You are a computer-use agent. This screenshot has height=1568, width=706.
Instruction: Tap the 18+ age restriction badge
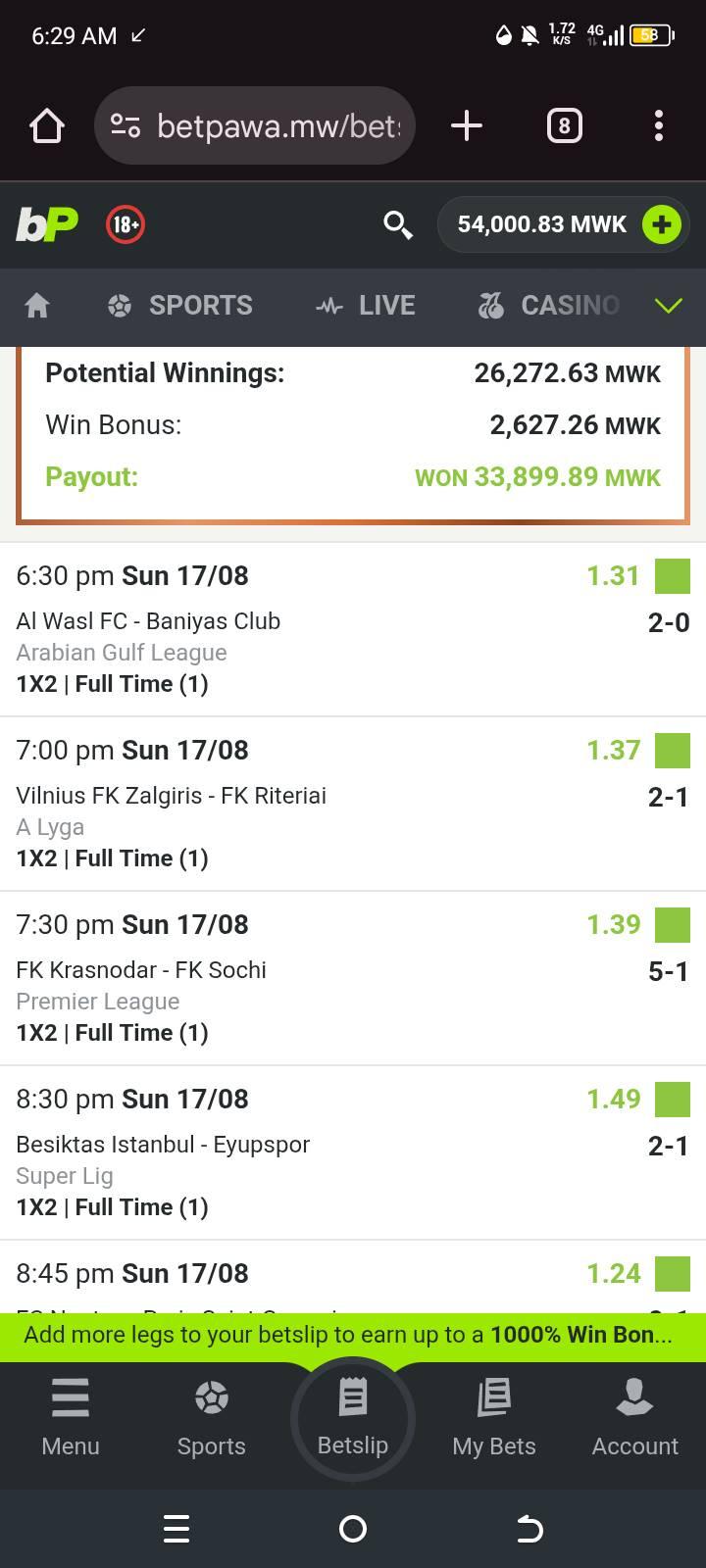point(126,224)
